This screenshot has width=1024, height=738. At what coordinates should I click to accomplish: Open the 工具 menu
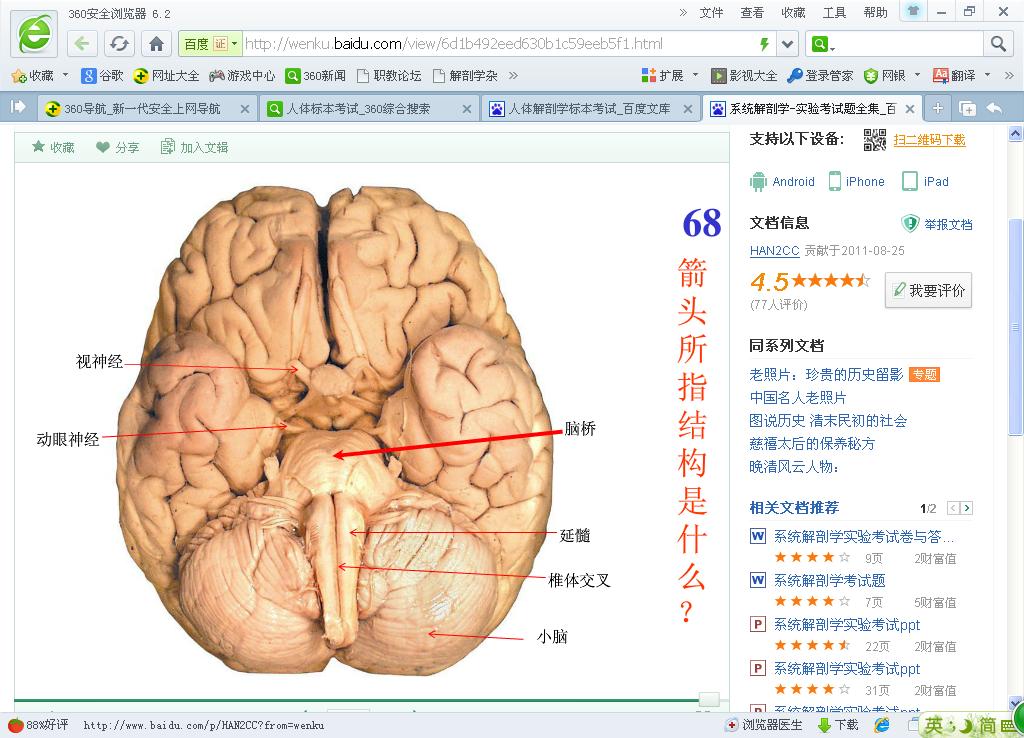(x=834, y=12)
